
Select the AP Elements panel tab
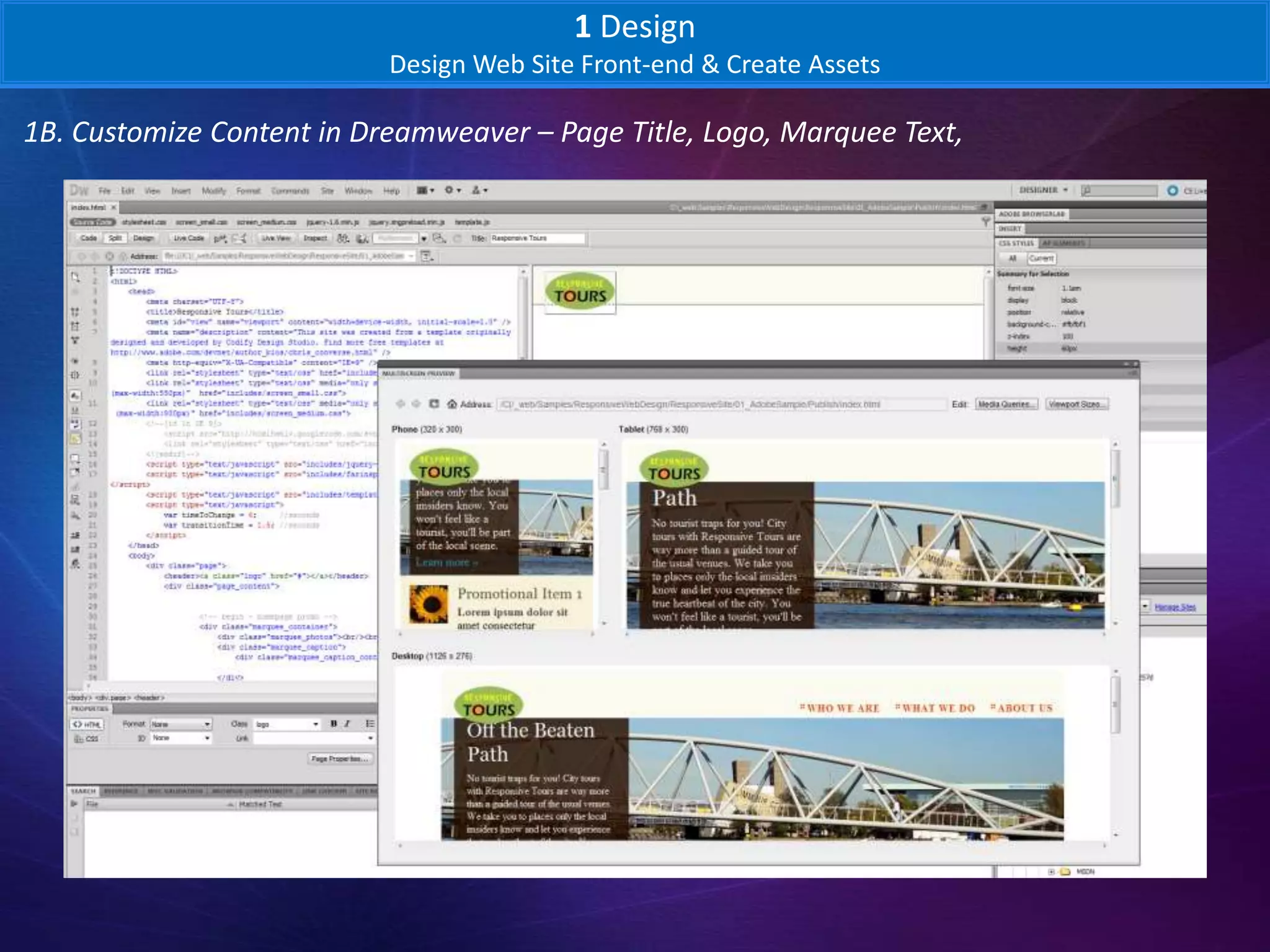1064,244
